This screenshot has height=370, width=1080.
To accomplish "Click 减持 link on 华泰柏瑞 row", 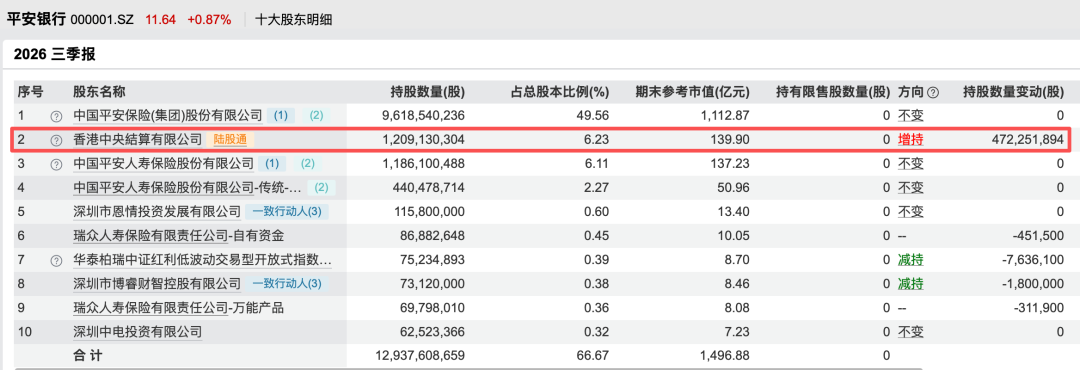I will (x=911, y=260).
